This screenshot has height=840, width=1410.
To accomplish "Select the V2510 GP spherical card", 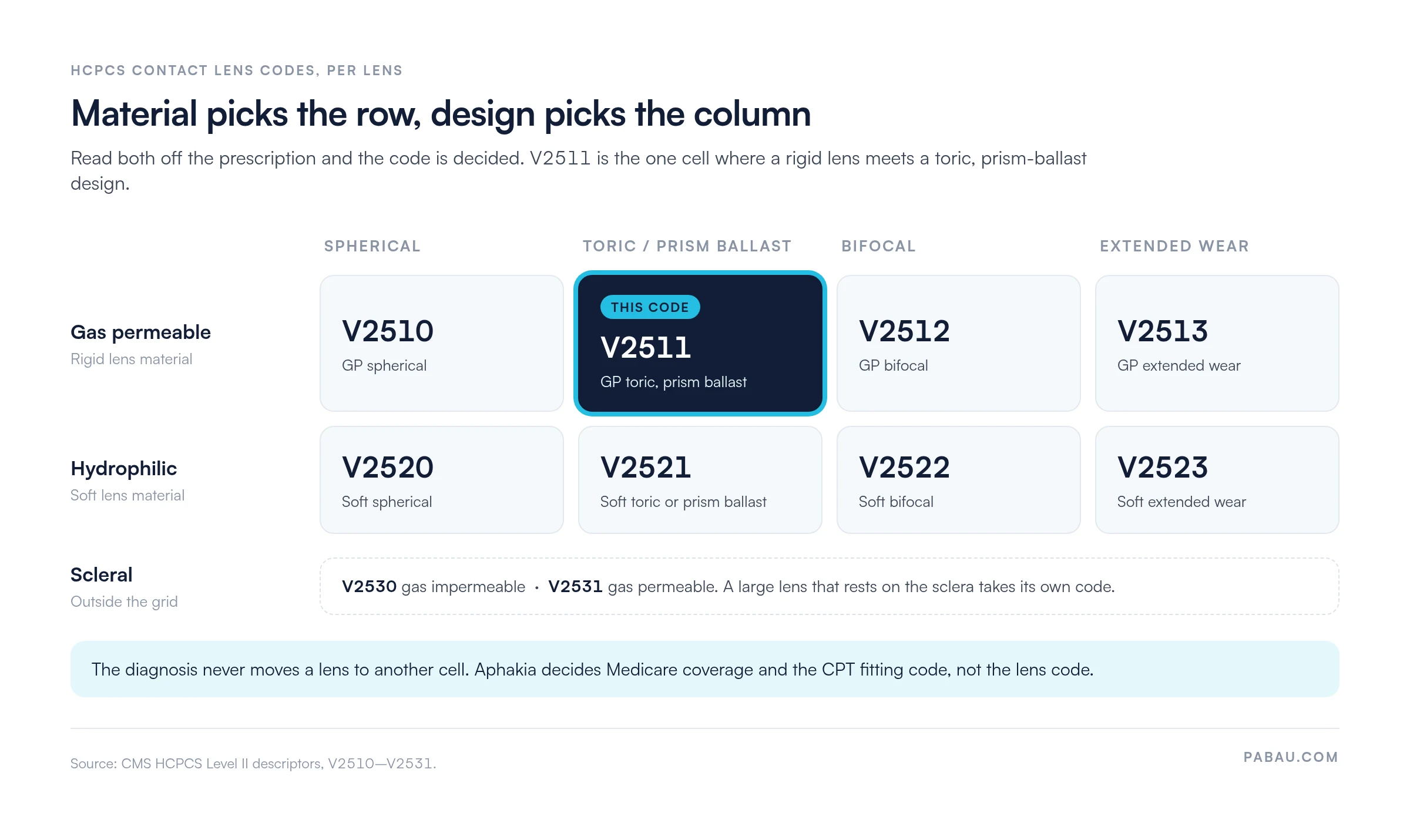I will pyautogui.click(x=442, y=343).
